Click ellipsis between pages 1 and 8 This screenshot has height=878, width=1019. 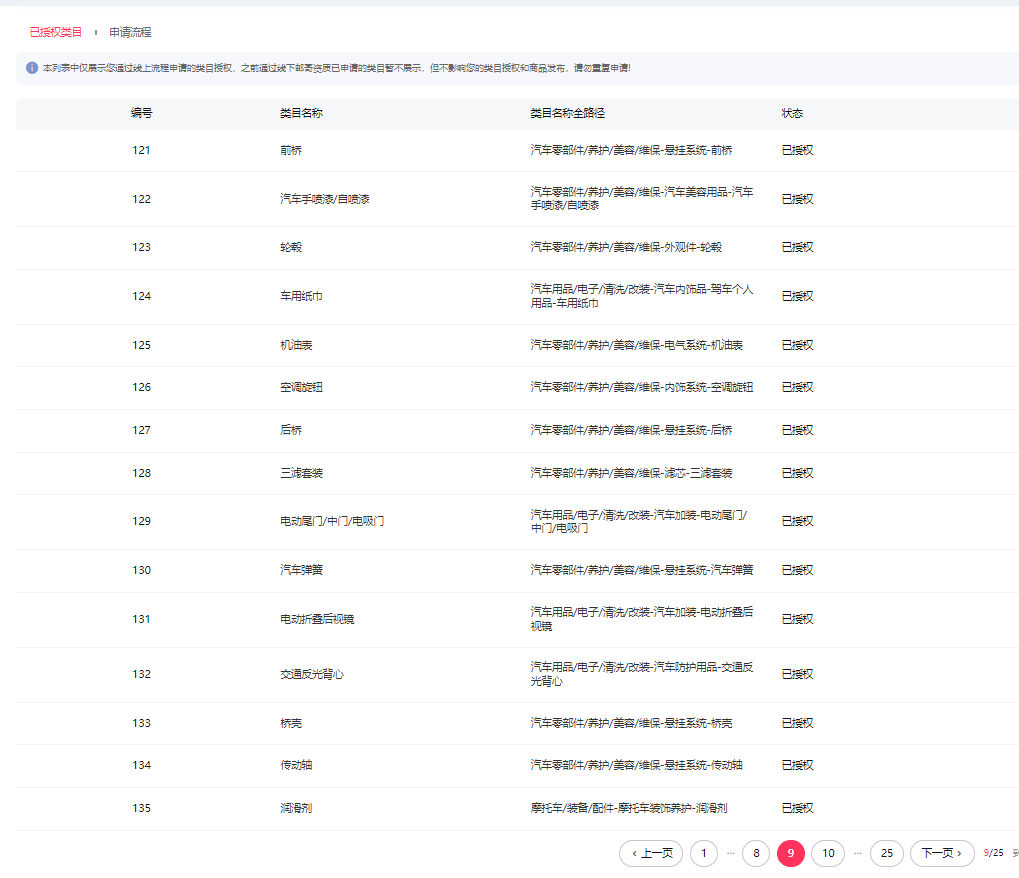click(x=731, y=853)
